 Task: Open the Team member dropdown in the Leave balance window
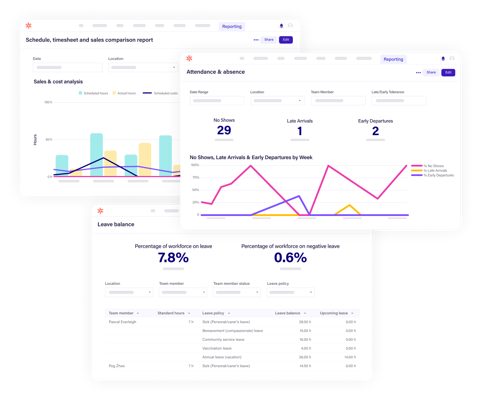[183, 292]
